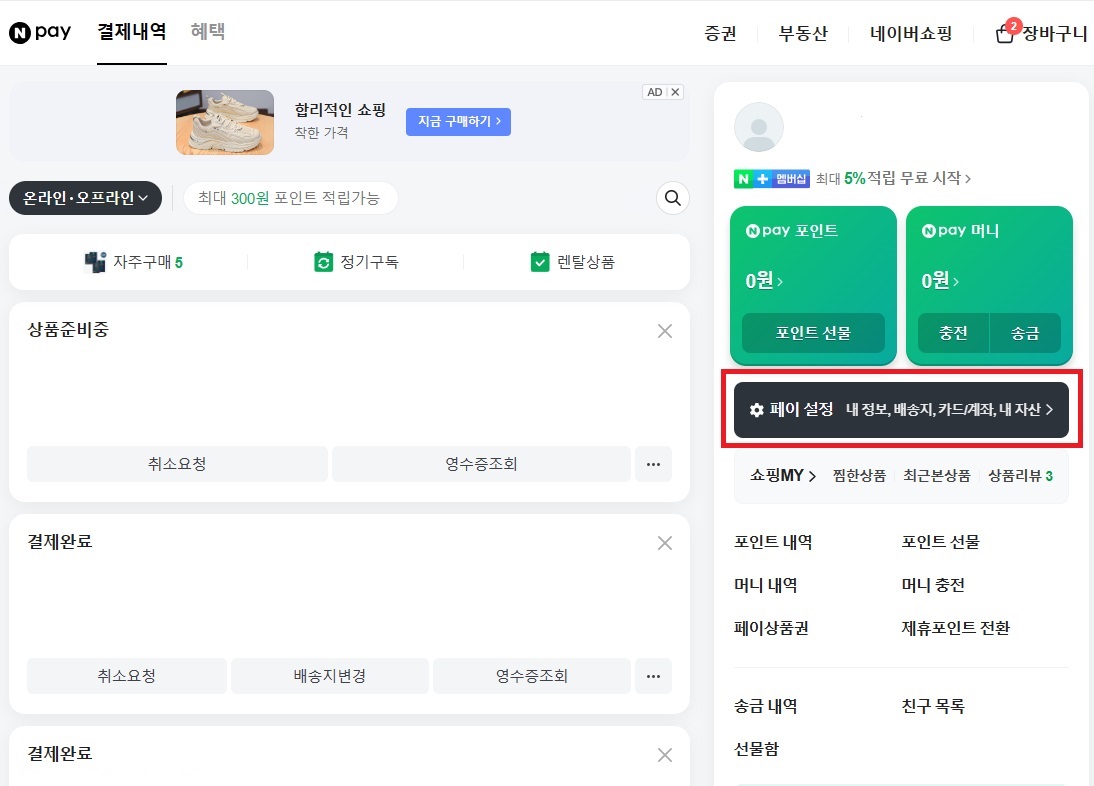Viewport: 1094px width, 786px height.
Task: Open the 송금 내역 link
Action: [765, 706]
